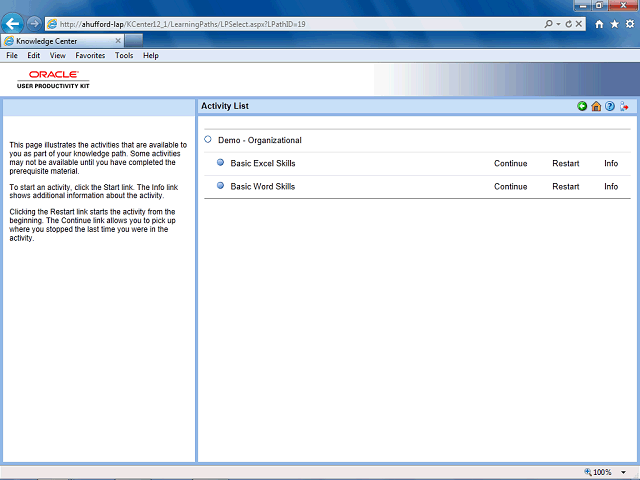Click Basic Word Skills status bullet icon
This screenshot has width=640, height=480.
[220, 186]
